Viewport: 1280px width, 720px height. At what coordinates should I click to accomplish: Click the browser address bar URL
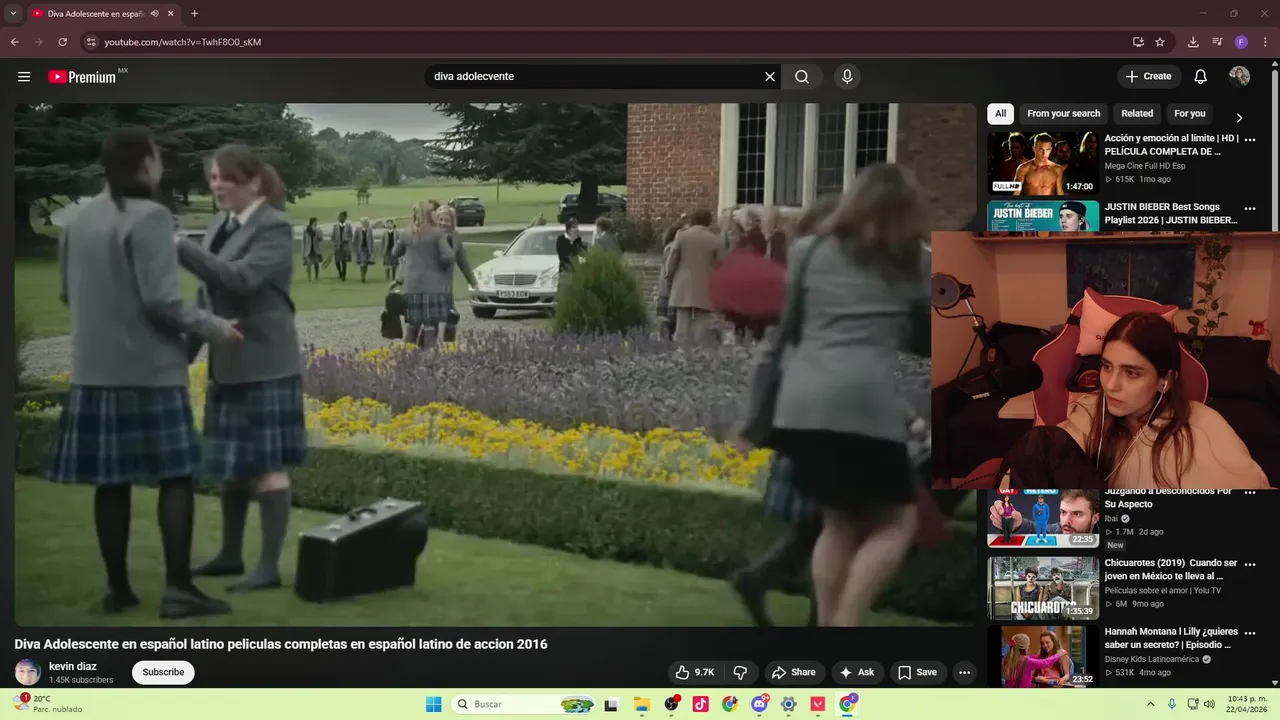pyautogui.click(x=183, y=42)
